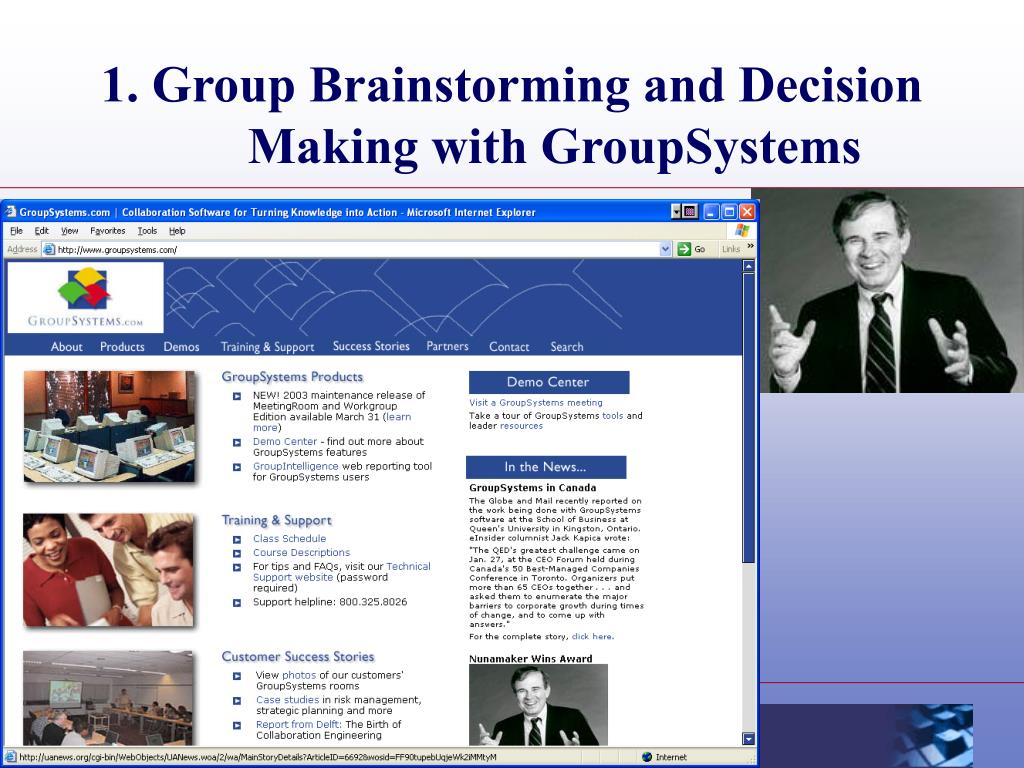This screenshot has width=1024, height=768.
Task: Open the About nav item
Action: [67, 347]
